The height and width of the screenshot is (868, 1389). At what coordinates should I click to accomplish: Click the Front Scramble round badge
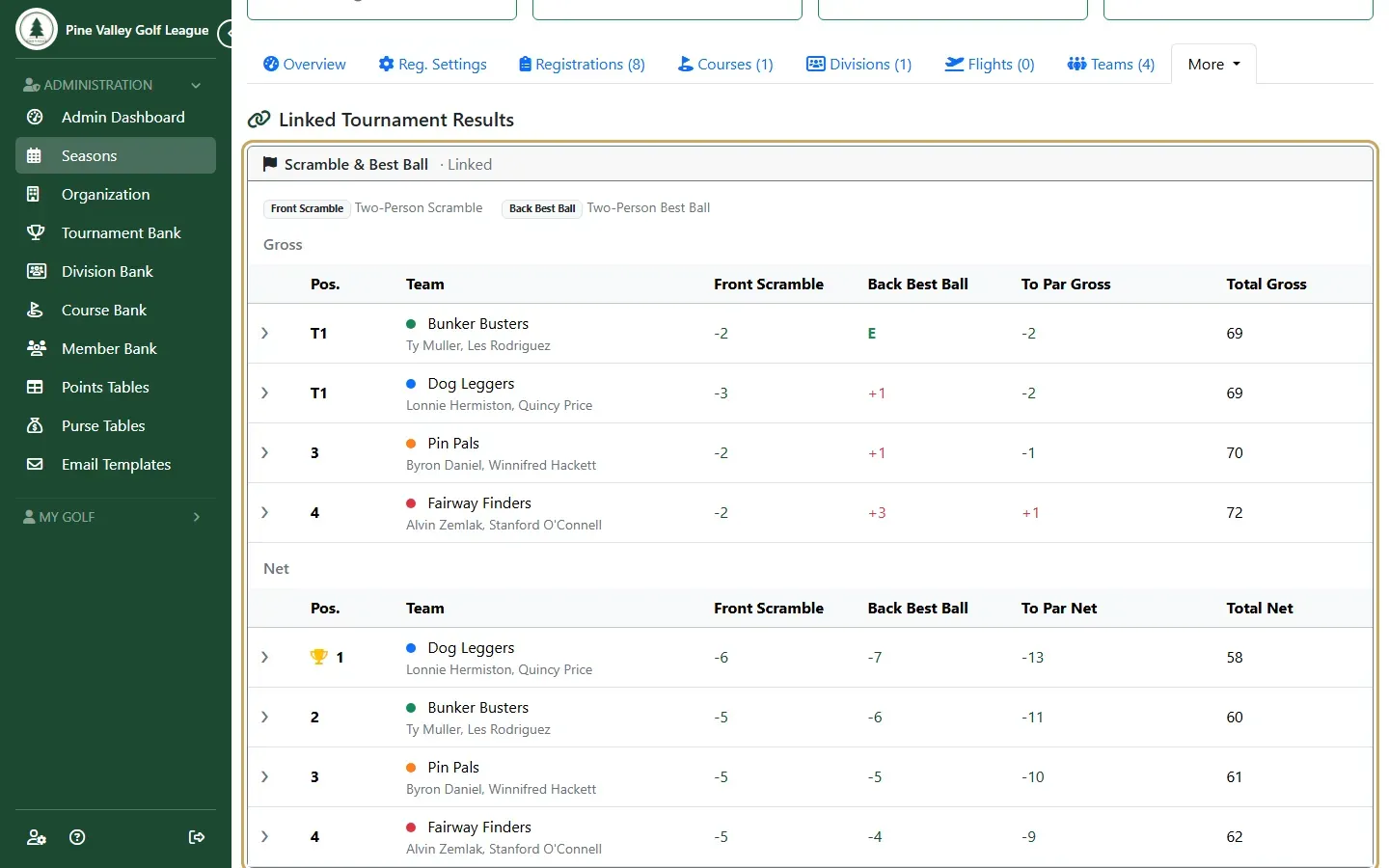pyautogui.click(x=307, y=208)
